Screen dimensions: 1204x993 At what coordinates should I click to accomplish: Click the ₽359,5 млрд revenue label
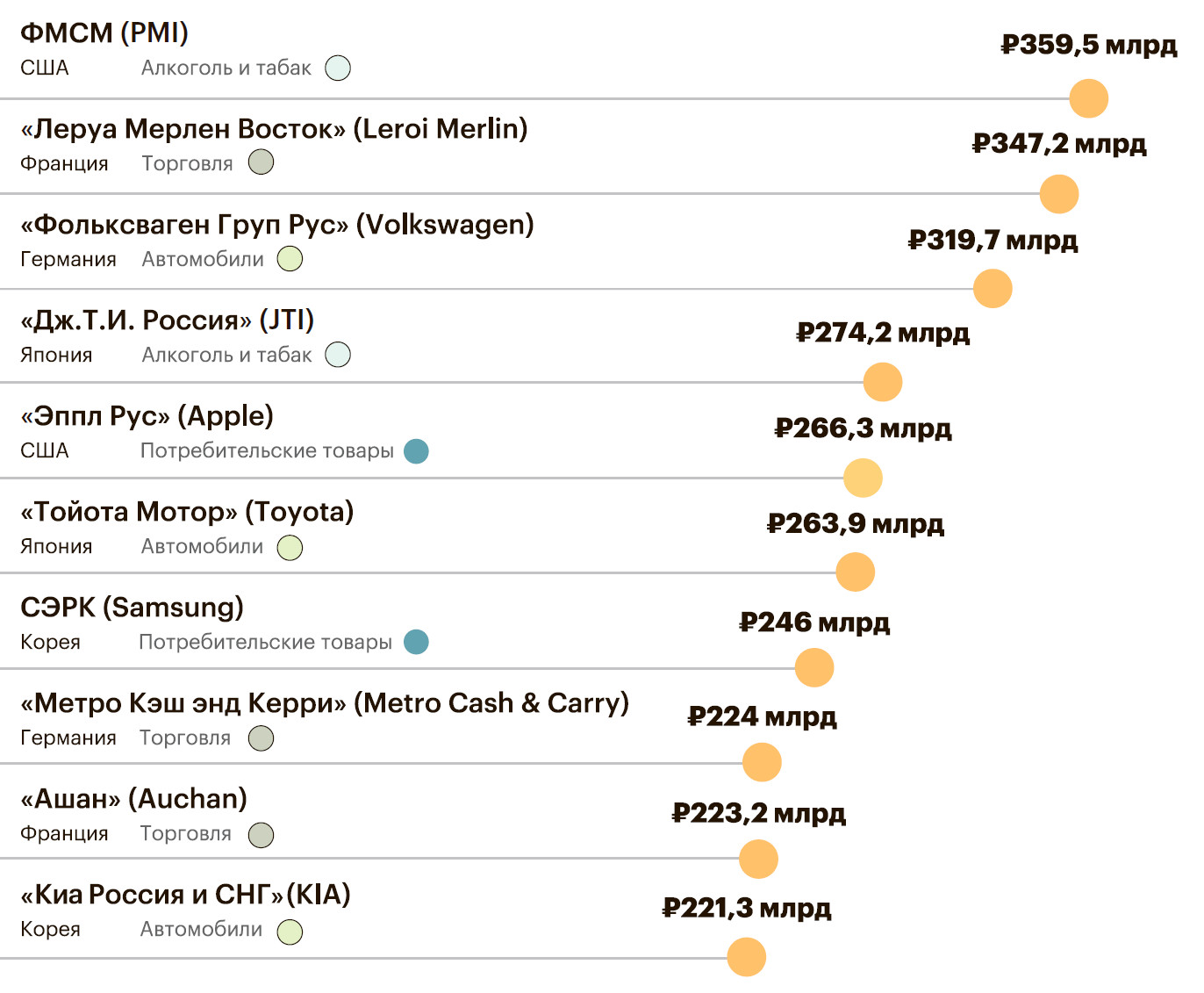(1088, 45)
